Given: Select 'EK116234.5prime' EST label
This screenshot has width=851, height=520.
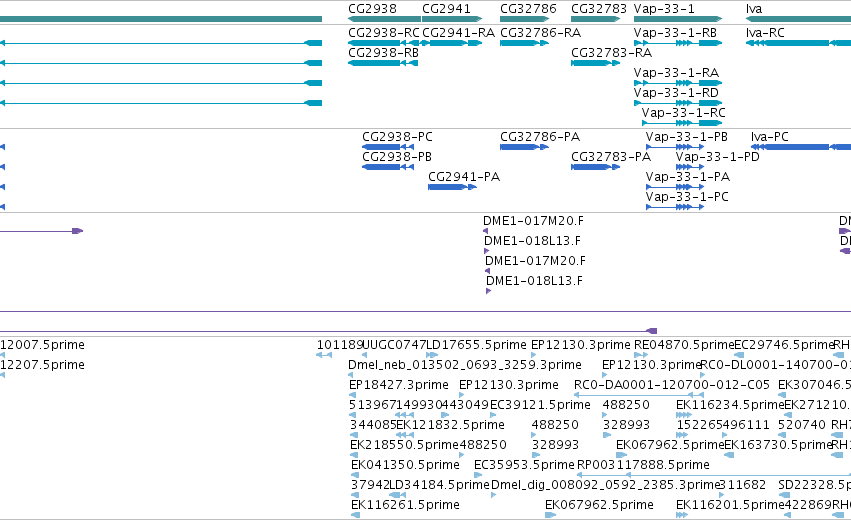Looking at the screenshot, I should point(730,405).
